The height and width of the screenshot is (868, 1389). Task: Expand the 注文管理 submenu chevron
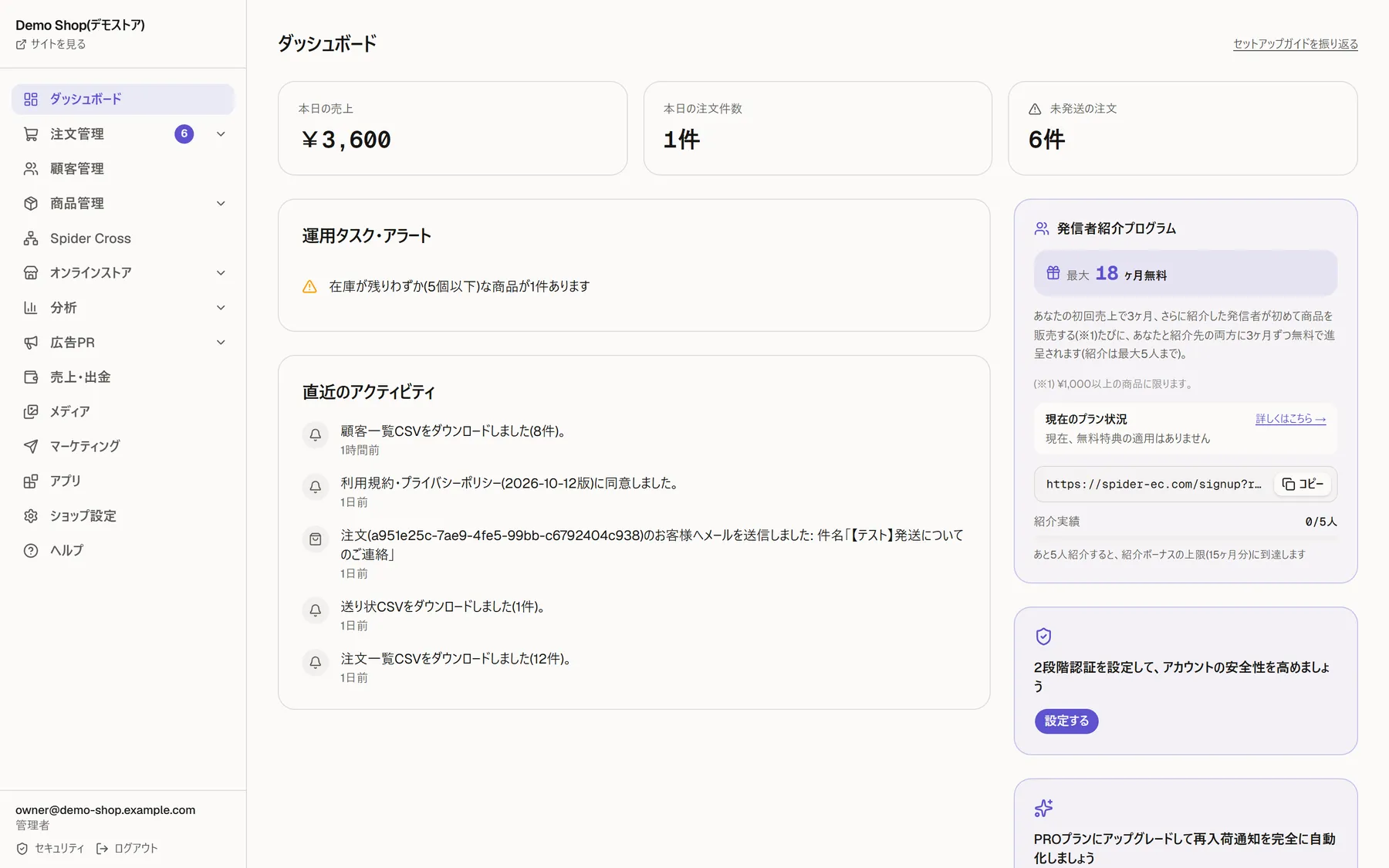point(221,134)
